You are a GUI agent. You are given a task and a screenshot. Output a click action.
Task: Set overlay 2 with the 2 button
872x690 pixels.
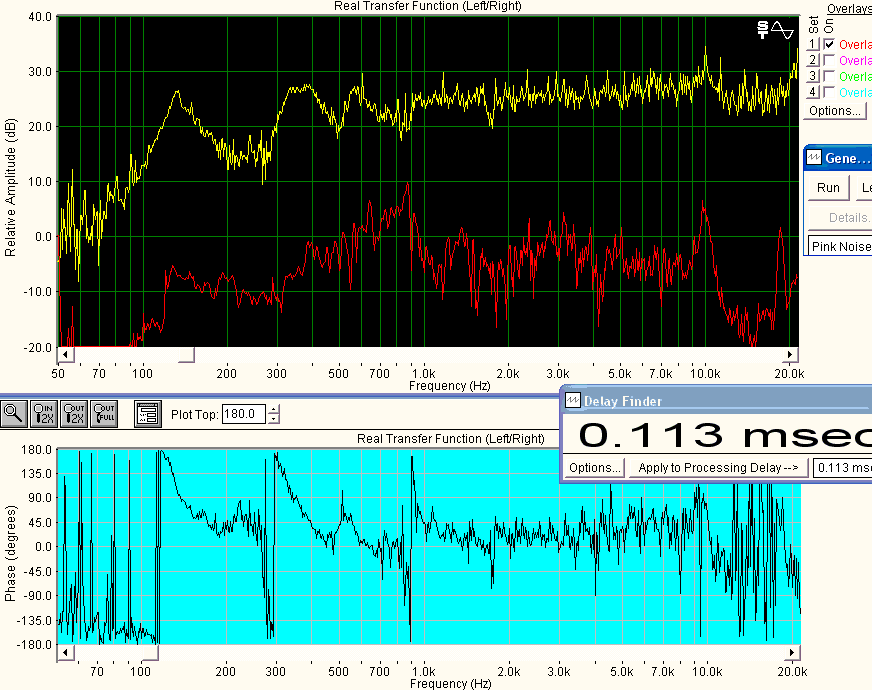pos(812,60)
